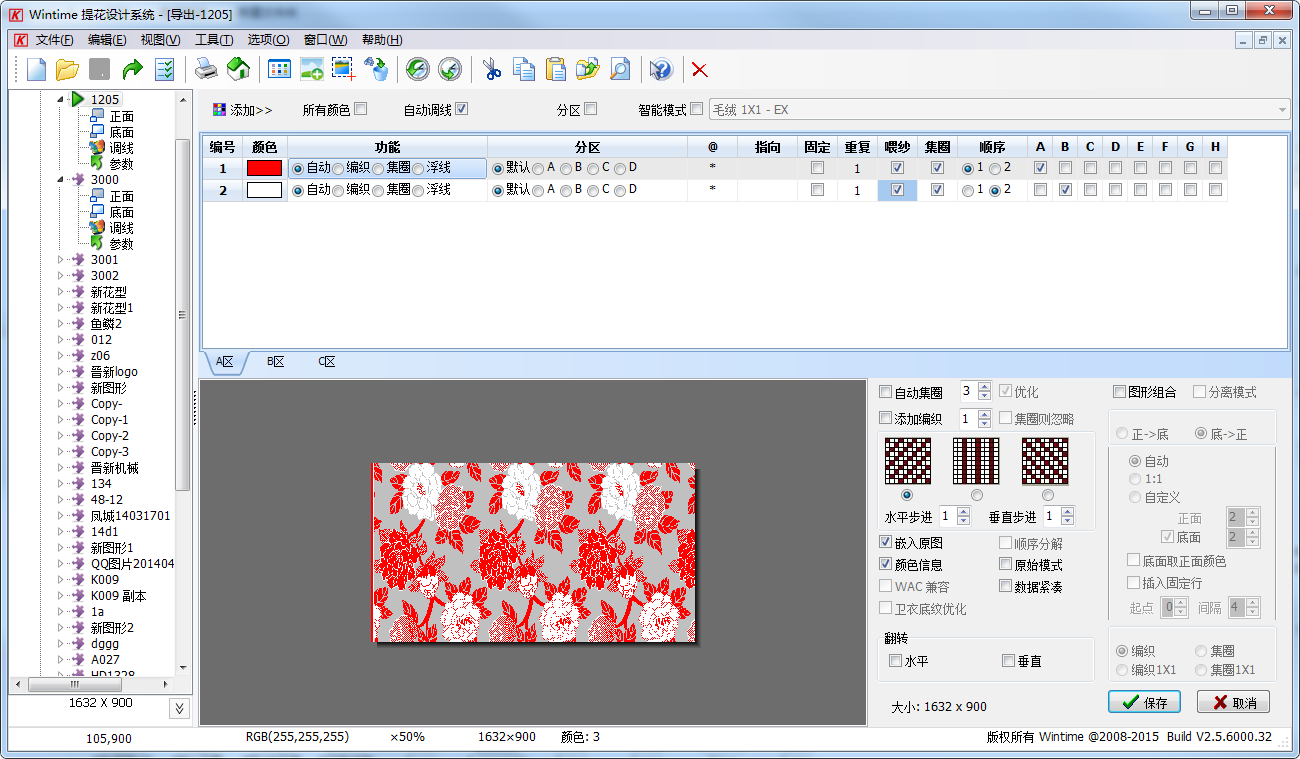The image size is (1300, 759).
Task: Click the colorful icon beside 添加>>
Action: coord(219,110)
